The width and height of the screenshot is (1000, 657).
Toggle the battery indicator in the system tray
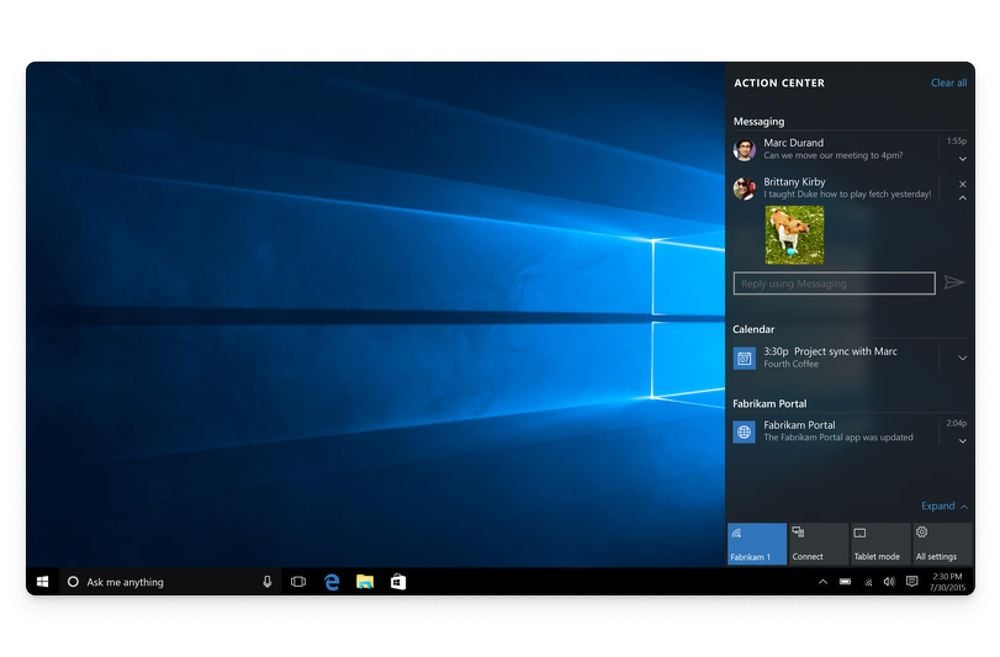pyautogui.click(x=845, y=581)
